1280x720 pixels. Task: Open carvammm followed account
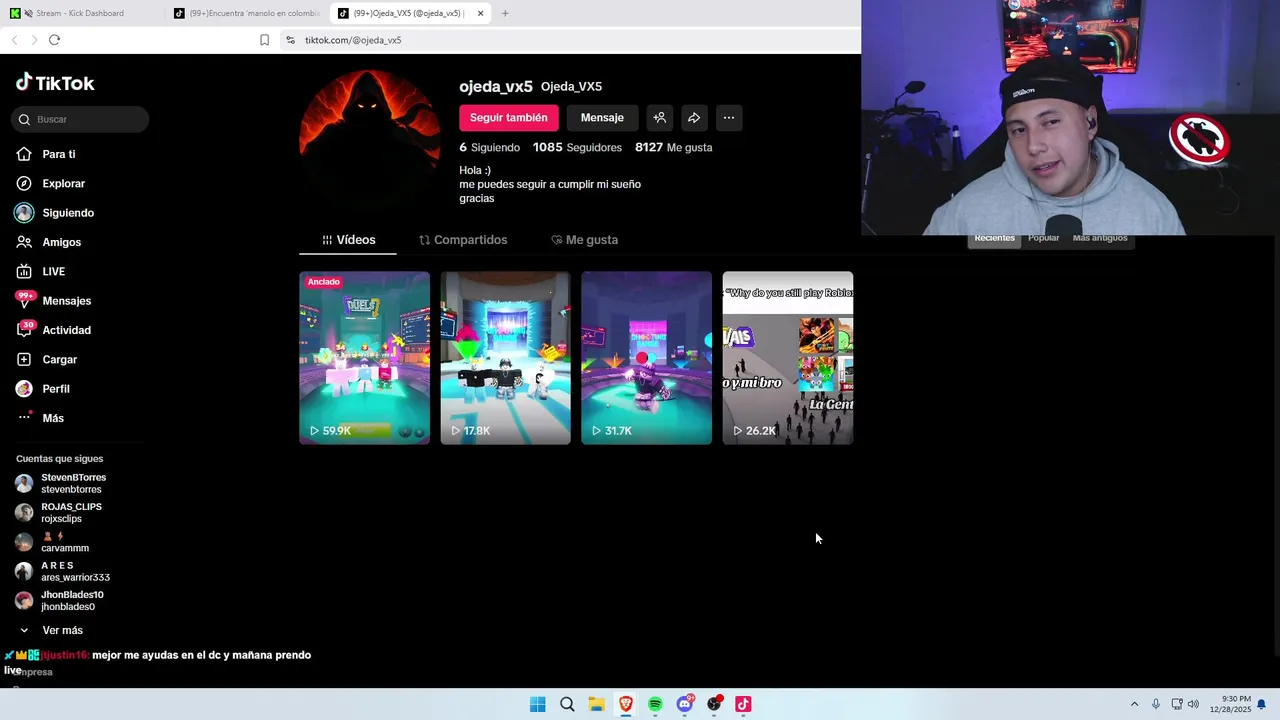pyautogui.click(x=53, y=542)
